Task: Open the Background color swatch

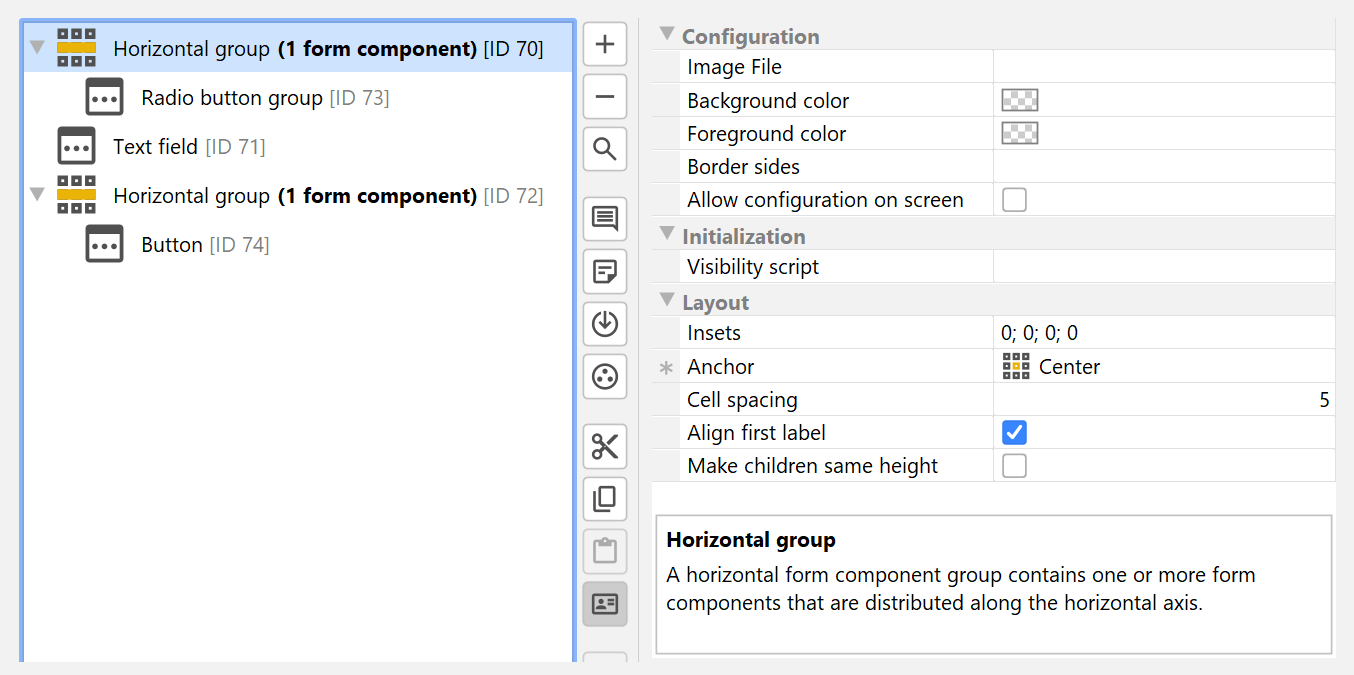Action: pyautogui.click(x=1020, y=101)
